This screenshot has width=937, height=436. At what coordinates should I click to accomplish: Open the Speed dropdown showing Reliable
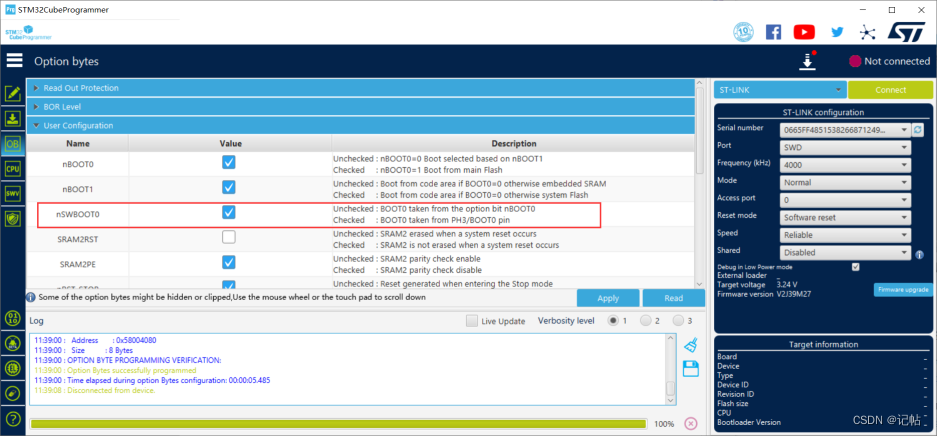pos(845,235)
